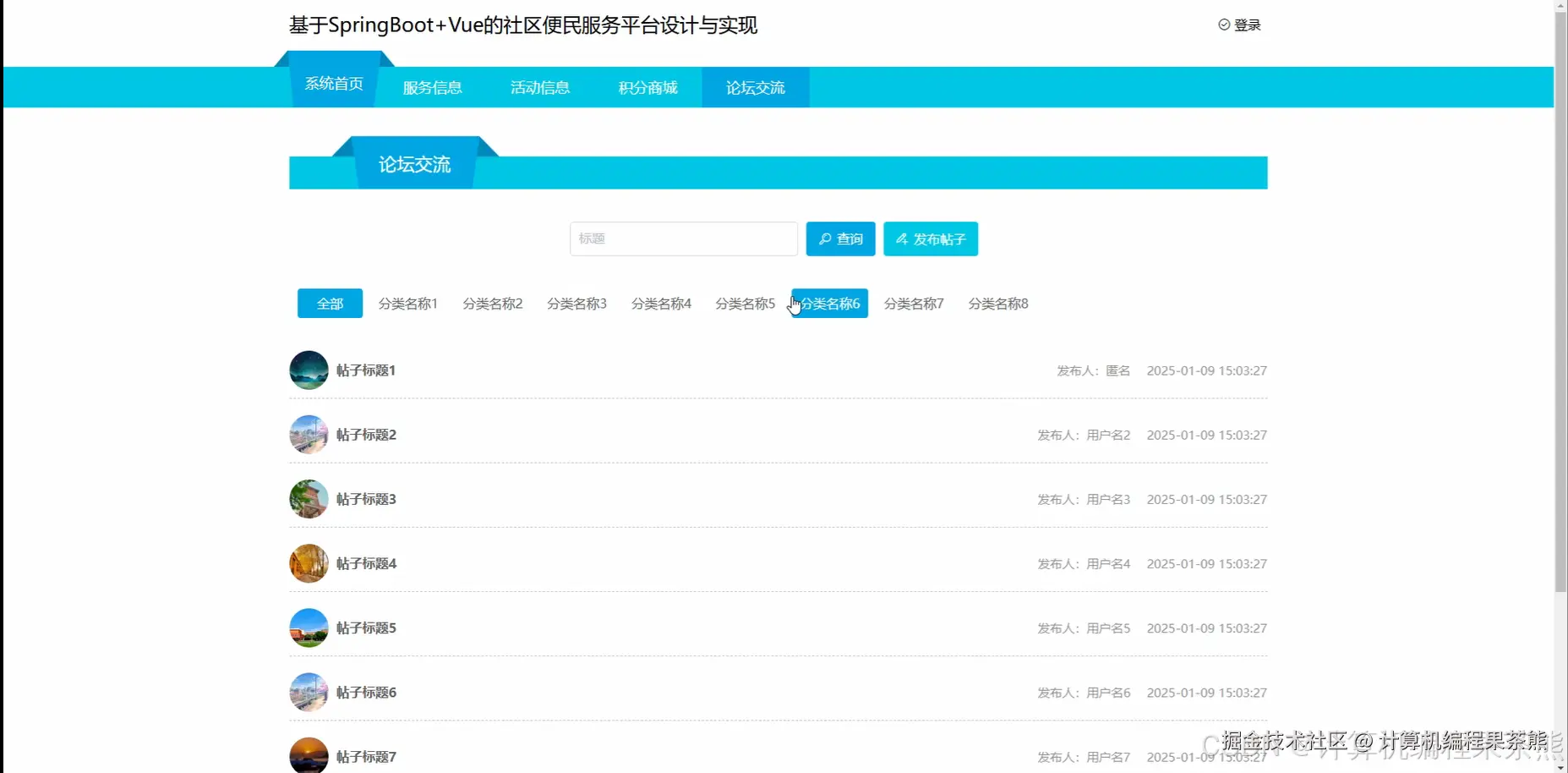The width and height of the screenshot is (1568, 773).
Task: Filter posts by 分类名称5
Action: (x=746, y=304)
